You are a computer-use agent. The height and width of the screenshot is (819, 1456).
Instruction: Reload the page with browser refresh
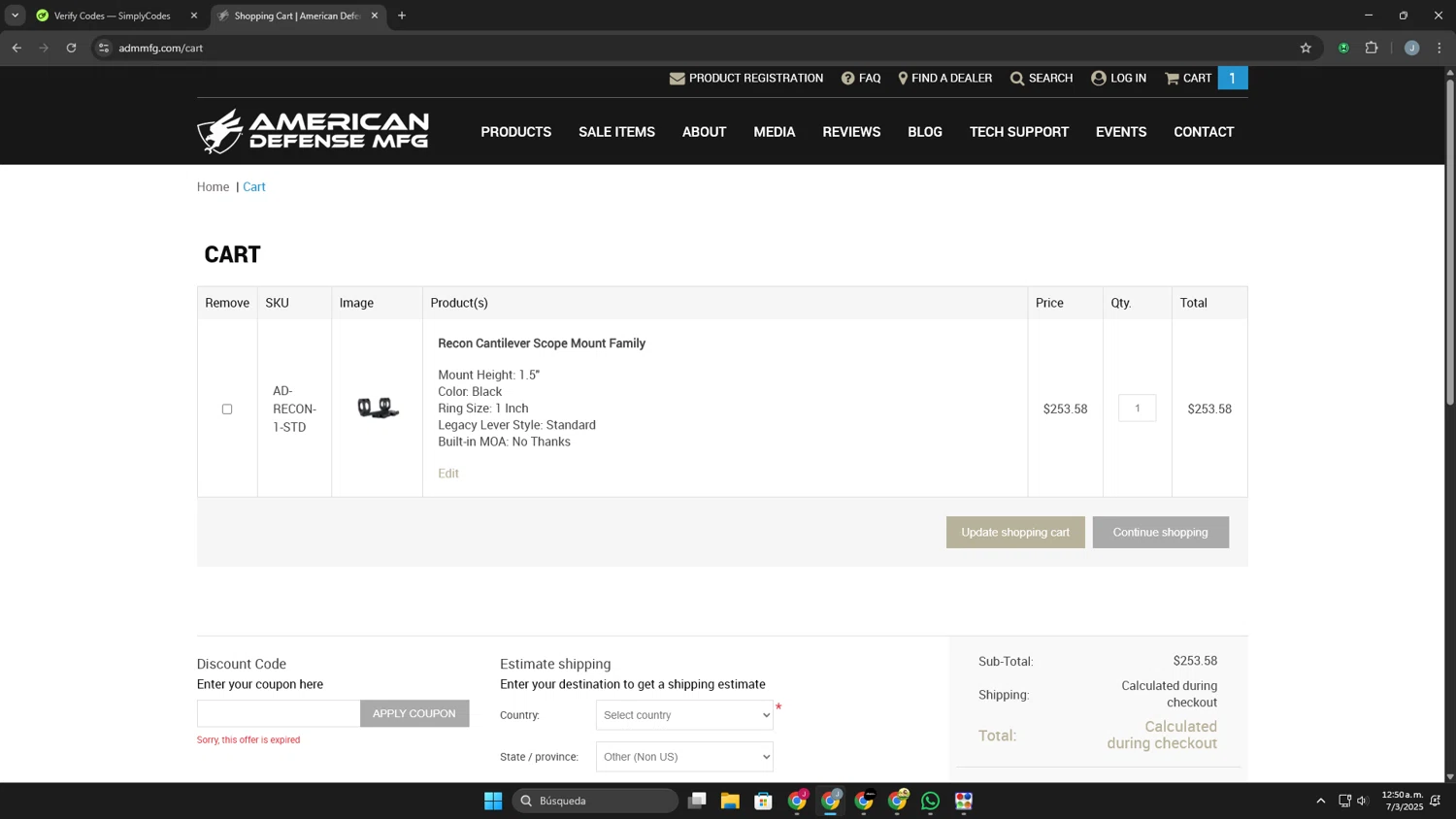click(x=71, y=48)
